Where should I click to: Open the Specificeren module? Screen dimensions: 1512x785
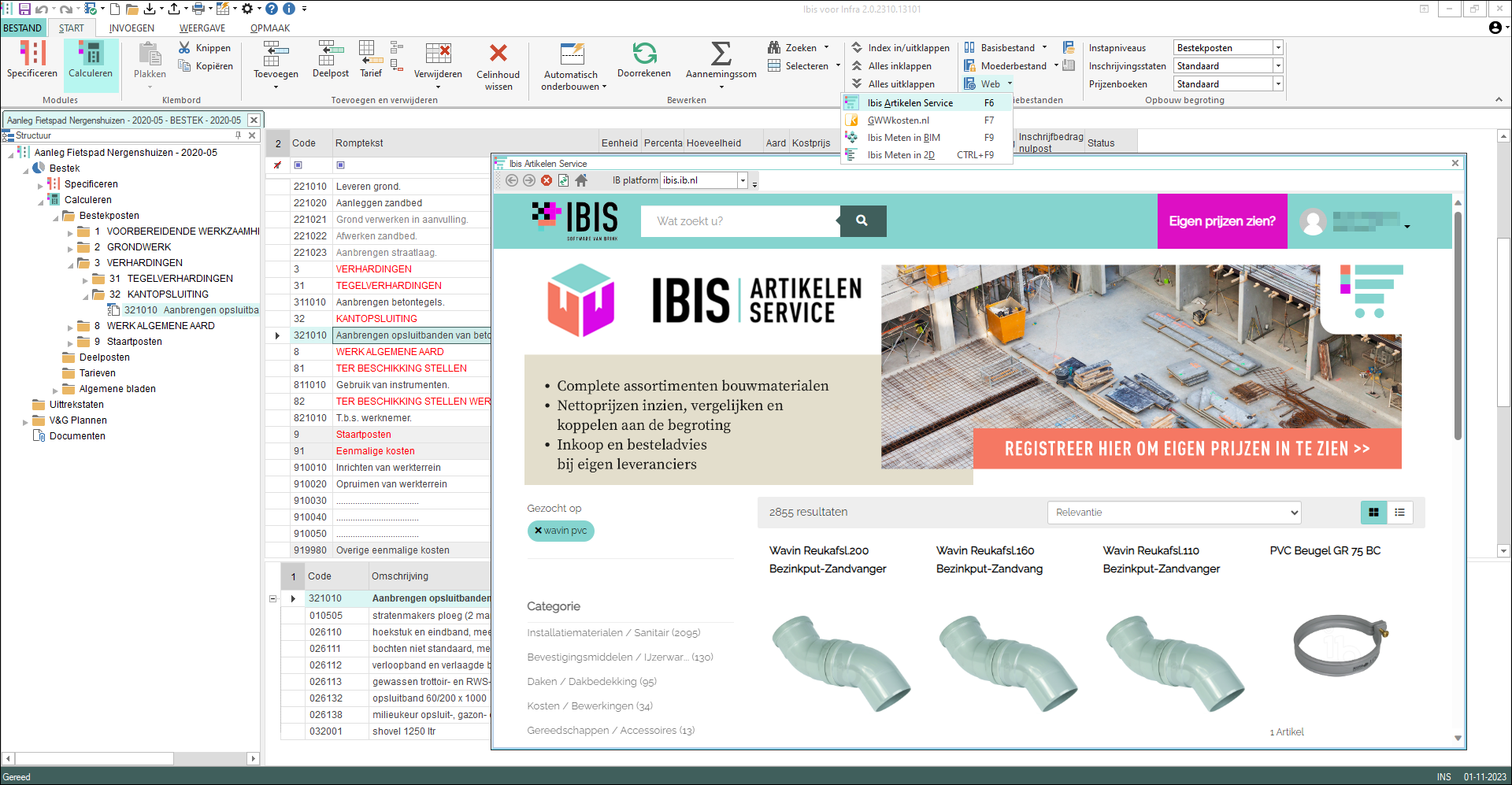(x=32, y=60)
